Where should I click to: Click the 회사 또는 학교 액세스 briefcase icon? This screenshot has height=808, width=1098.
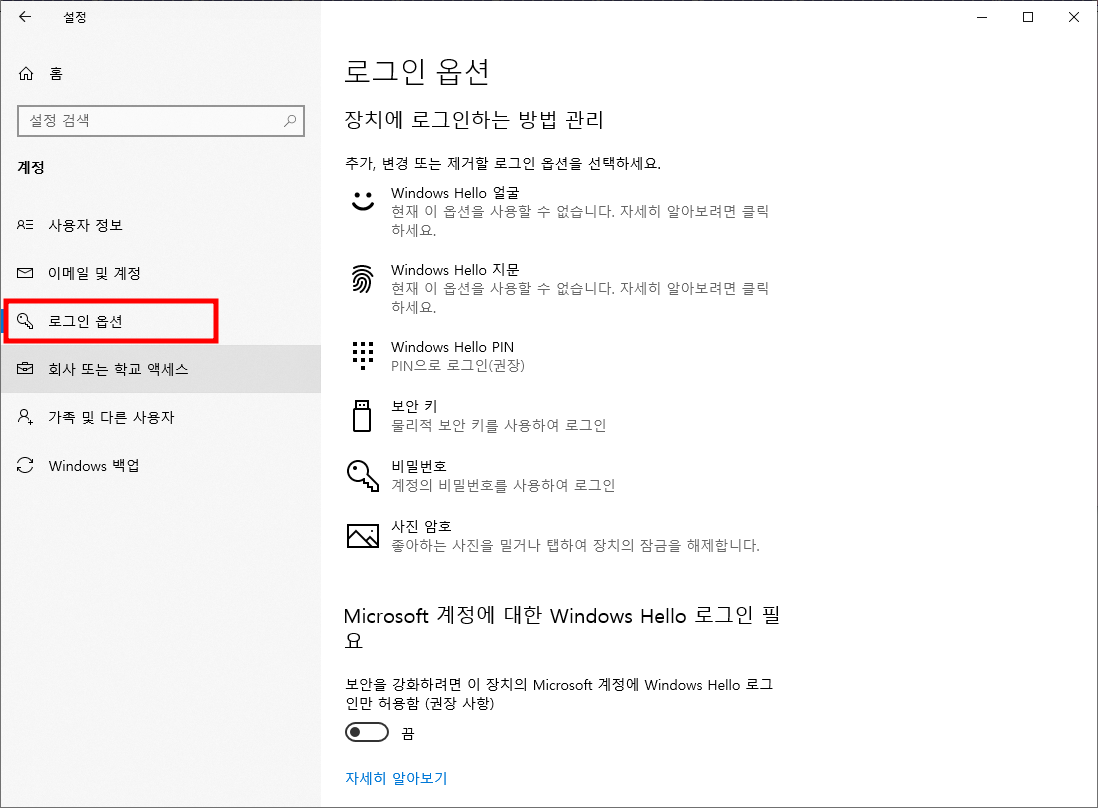(x=25, y=368)
